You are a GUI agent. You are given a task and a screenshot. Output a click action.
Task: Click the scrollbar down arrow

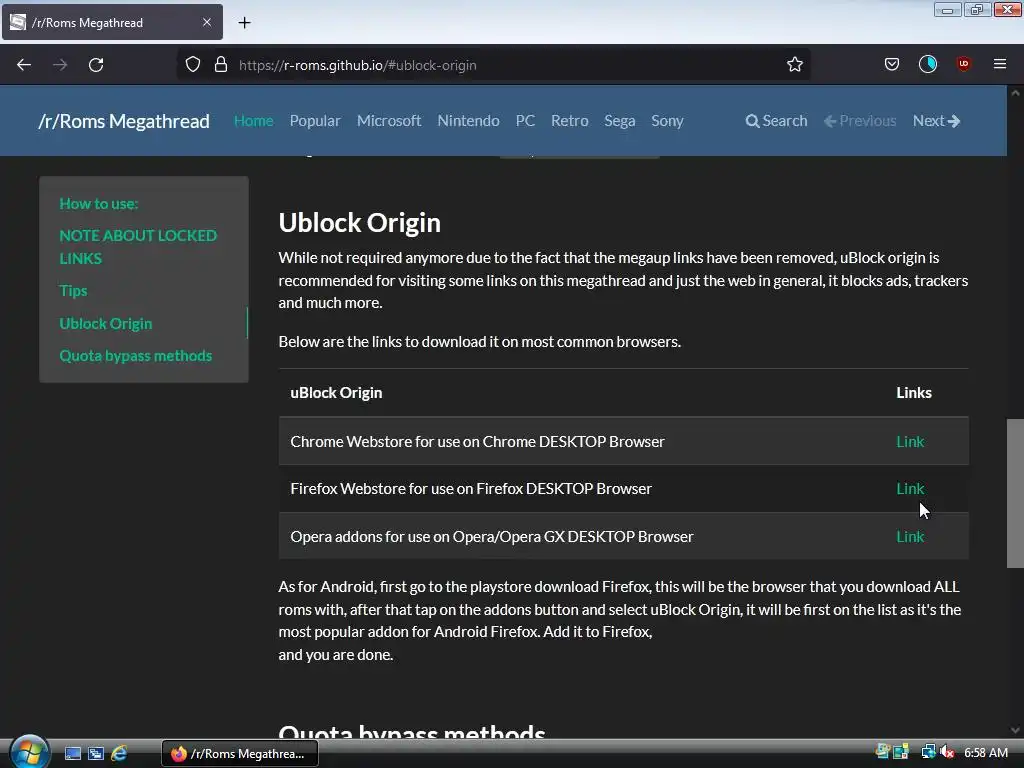(x=1015, y=730)
